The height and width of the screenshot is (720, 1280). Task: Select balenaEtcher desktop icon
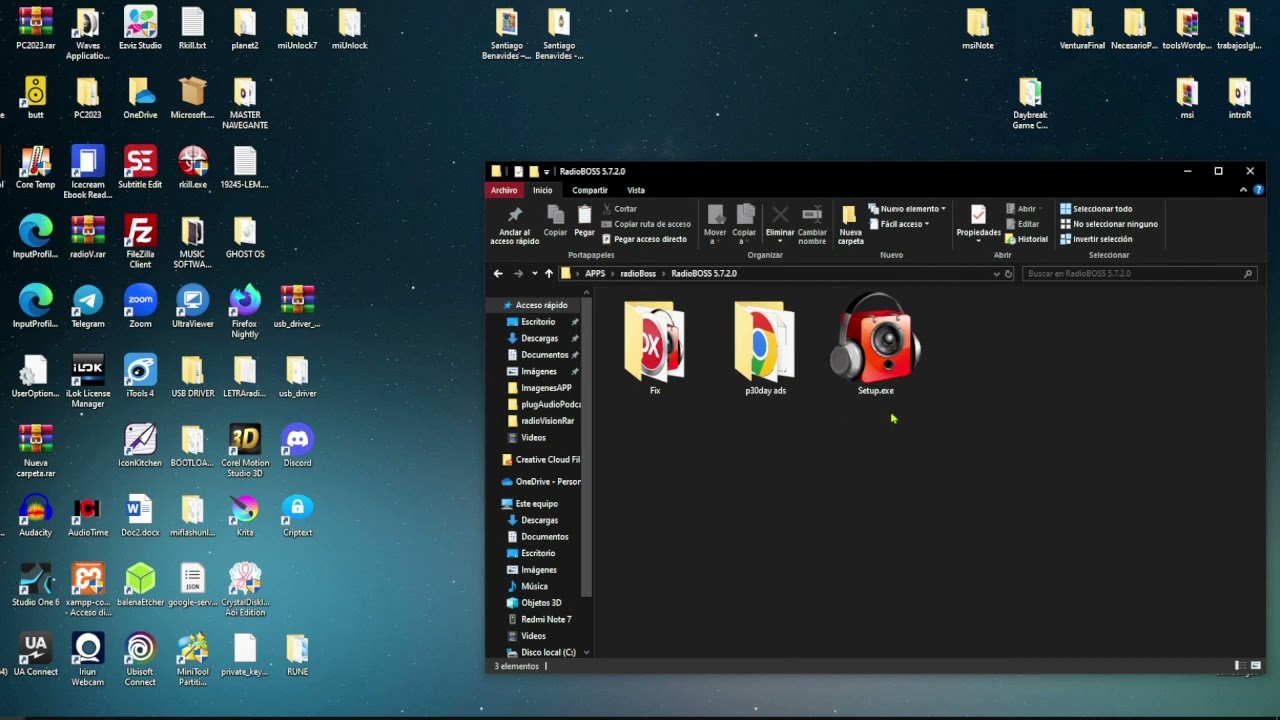pos(140,585)
